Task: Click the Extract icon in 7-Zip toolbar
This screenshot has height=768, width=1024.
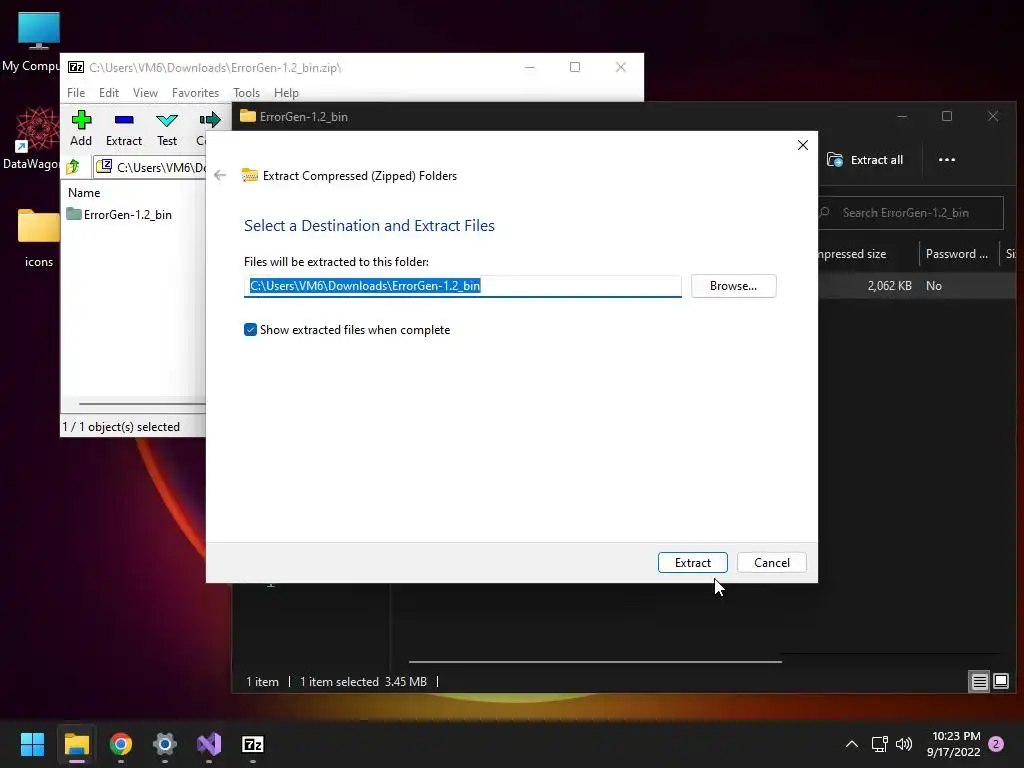Action: click(123, 128)
